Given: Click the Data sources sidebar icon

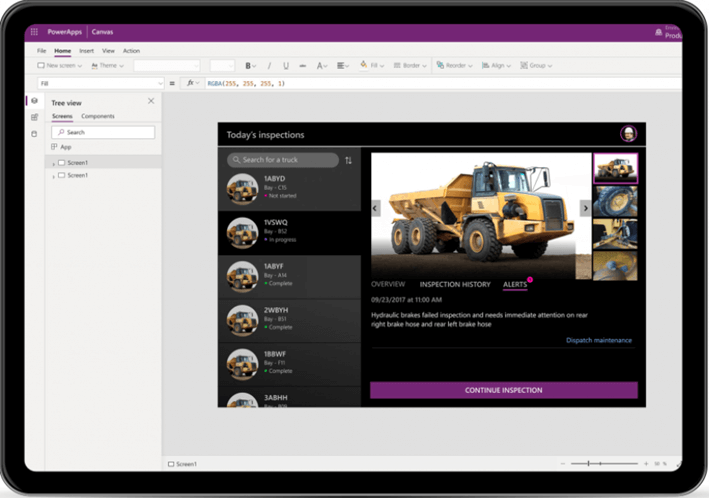Looking at the screenshot, I should pyautogui.click(x=34, y=134).
